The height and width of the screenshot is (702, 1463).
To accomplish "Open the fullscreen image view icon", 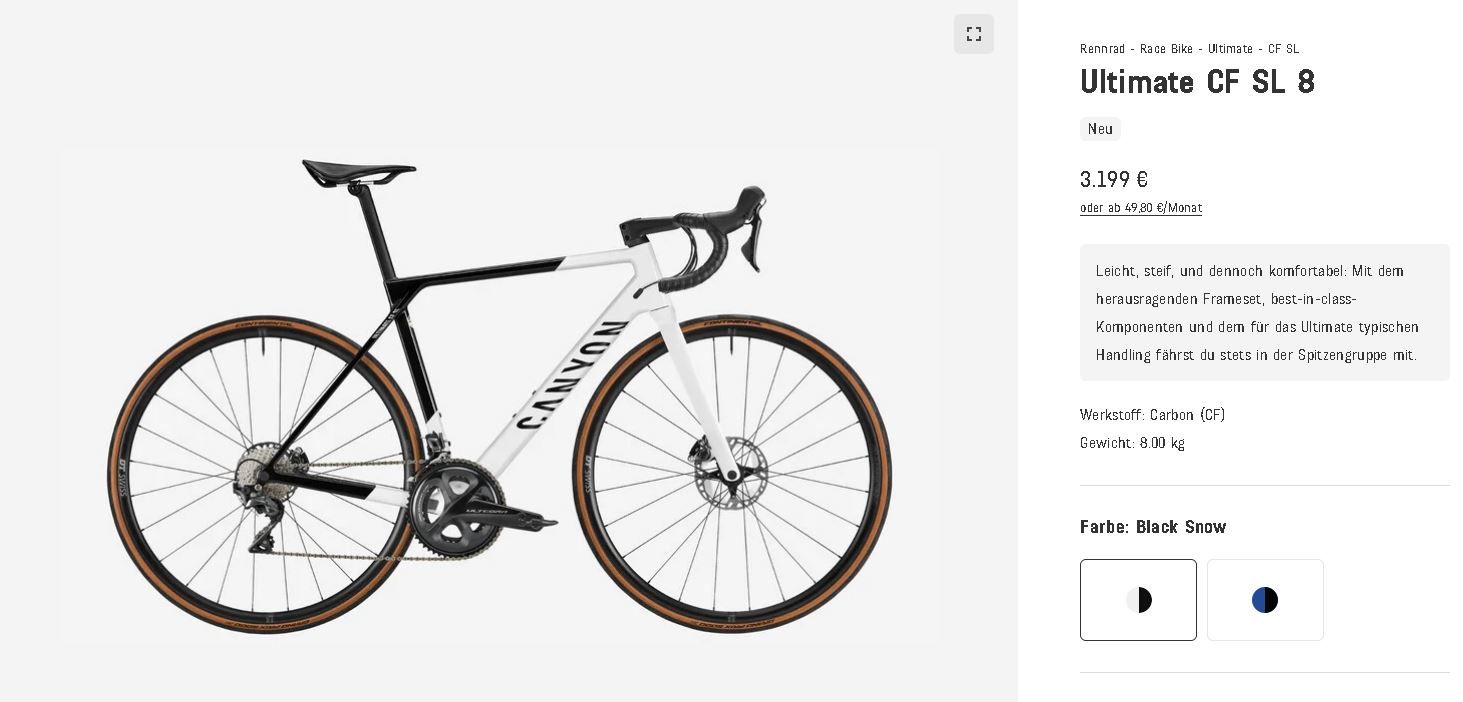I will coord(973,34).
